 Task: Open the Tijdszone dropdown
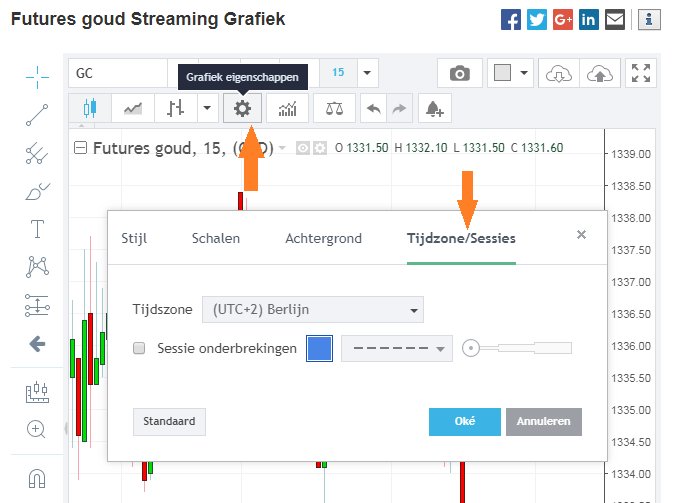point(312,310)
